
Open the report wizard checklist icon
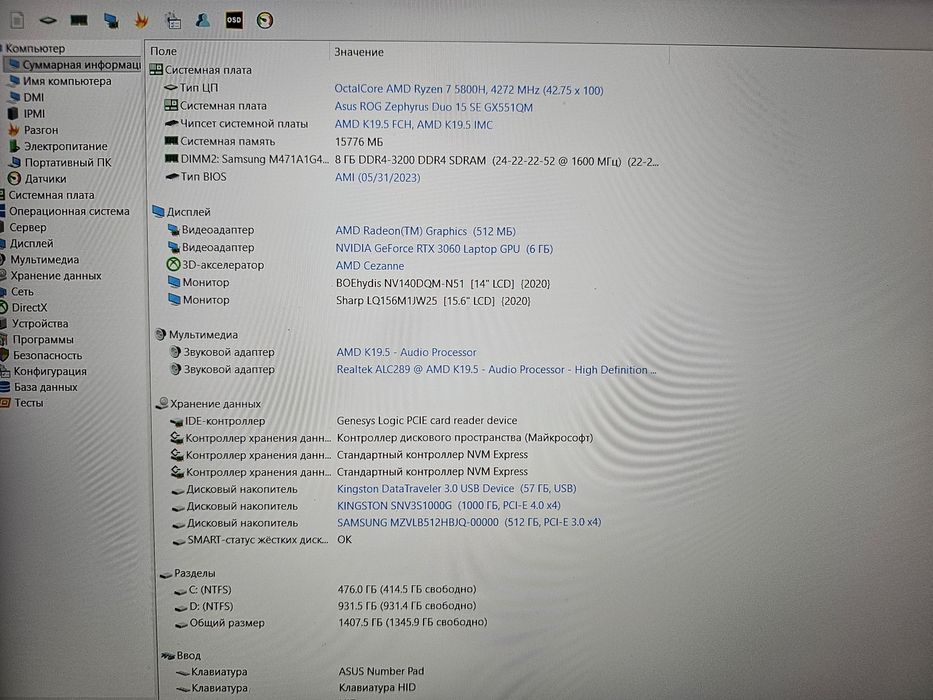tap(173, 21)
